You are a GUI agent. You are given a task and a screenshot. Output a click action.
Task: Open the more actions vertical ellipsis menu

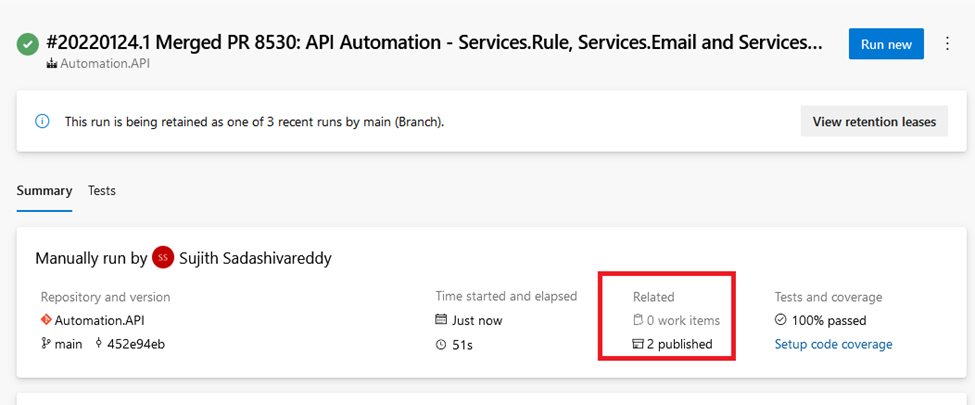[948, 44]
